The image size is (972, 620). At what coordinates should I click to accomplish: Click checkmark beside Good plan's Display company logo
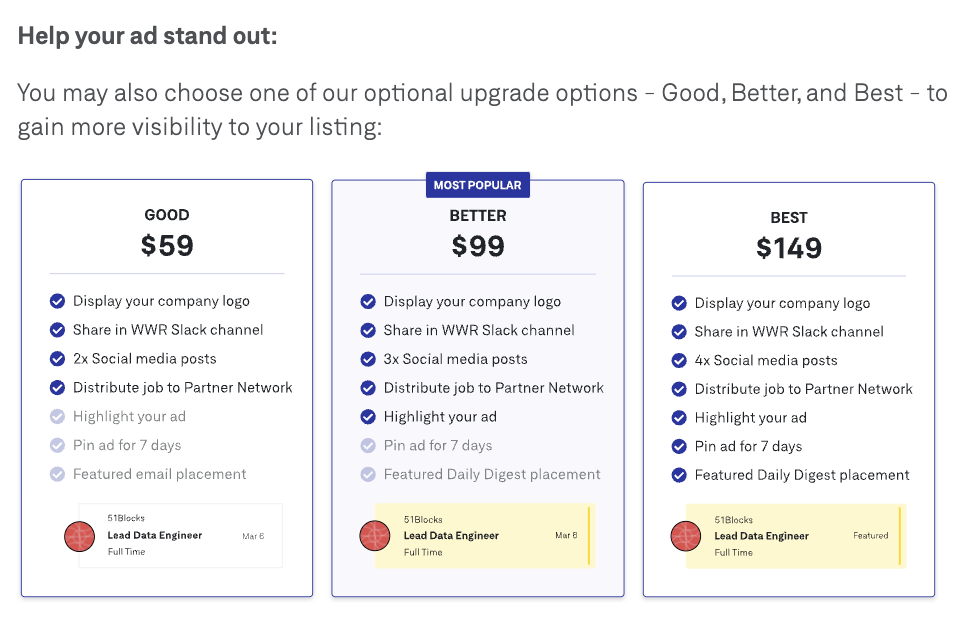pyautogui.click(x=58, y=301)
